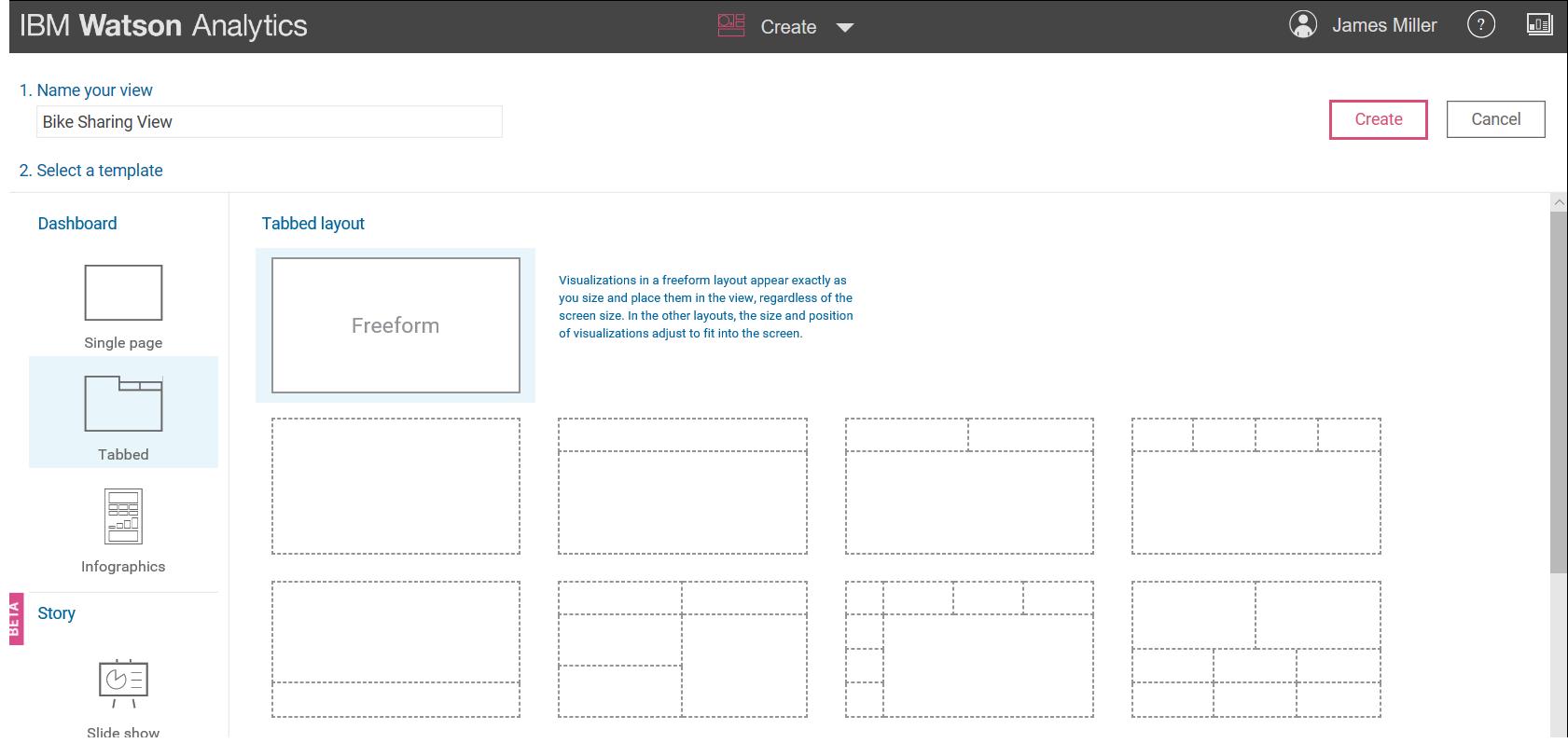Click the IBM Watson Analytics logo text
Image resolution: width=1568 pixels, height=743 pixels.
163,25
